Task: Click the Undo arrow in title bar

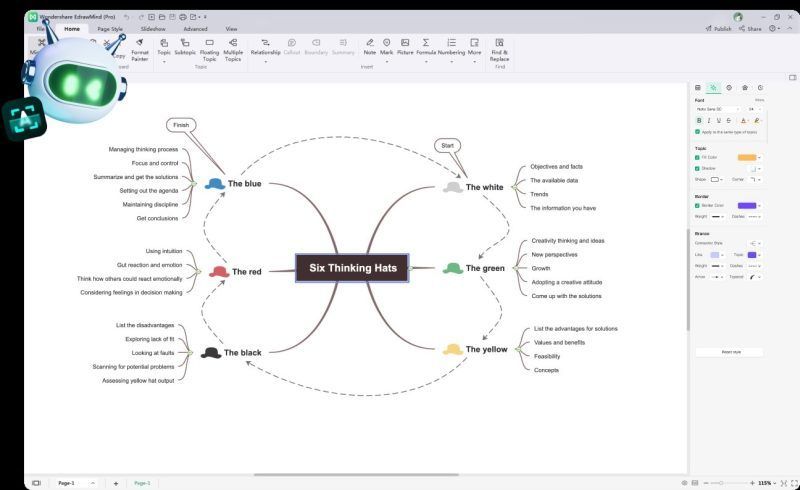Action: (126, 17)
